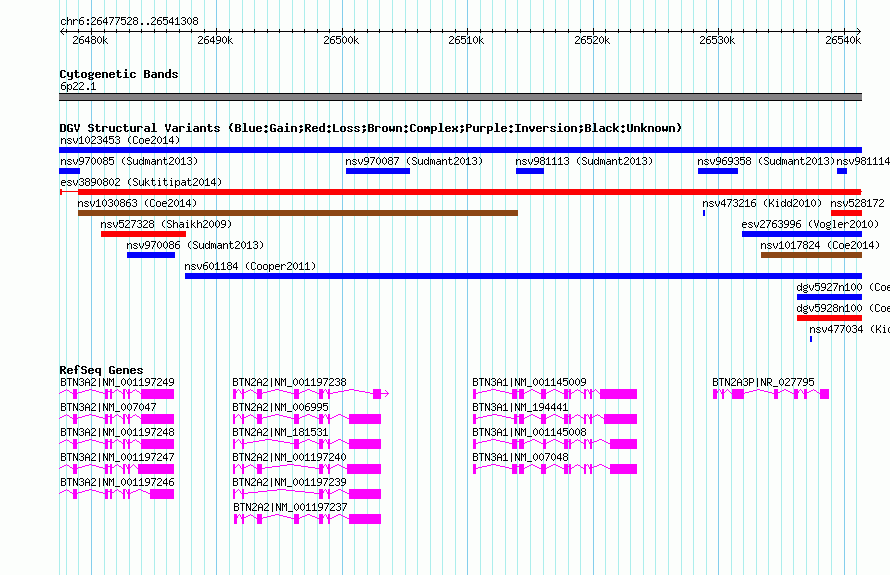Select the nsv601184 (Cooper2011) blue bar
This screenshot has height=575, width=890.
pyautogui.click(x=523, y=276)
